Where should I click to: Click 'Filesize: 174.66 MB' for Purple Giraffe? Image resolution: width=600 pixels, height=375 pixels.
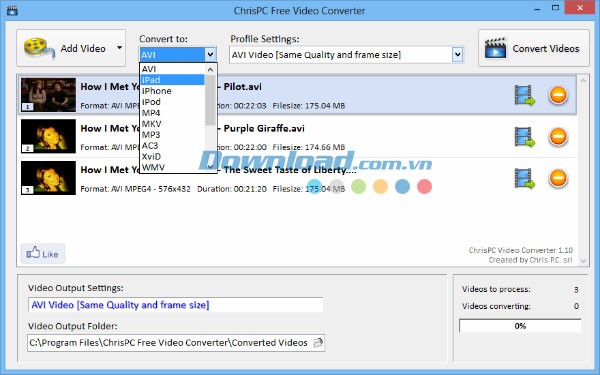click(309, 147)
